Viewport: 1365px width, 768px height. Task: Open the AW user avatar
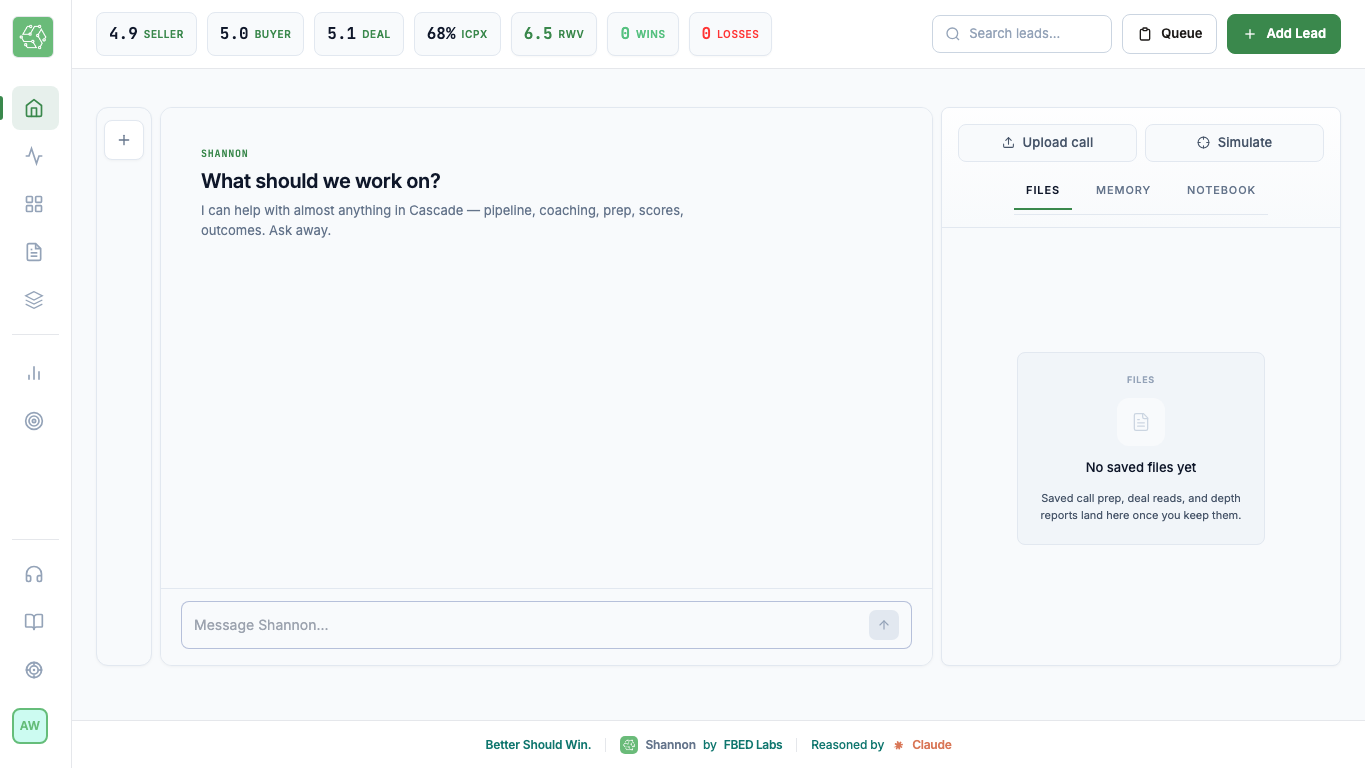(30, 726)
